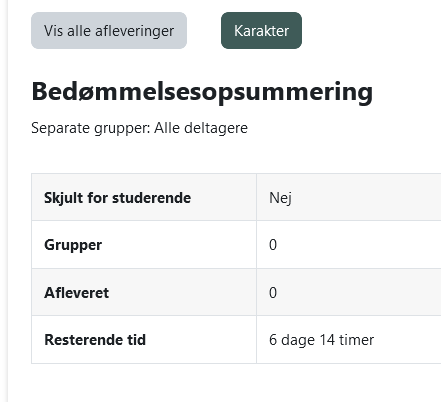Viewport: 441px width, 402px height.
Task: Click the empty white area below the table
Action: 224,383
